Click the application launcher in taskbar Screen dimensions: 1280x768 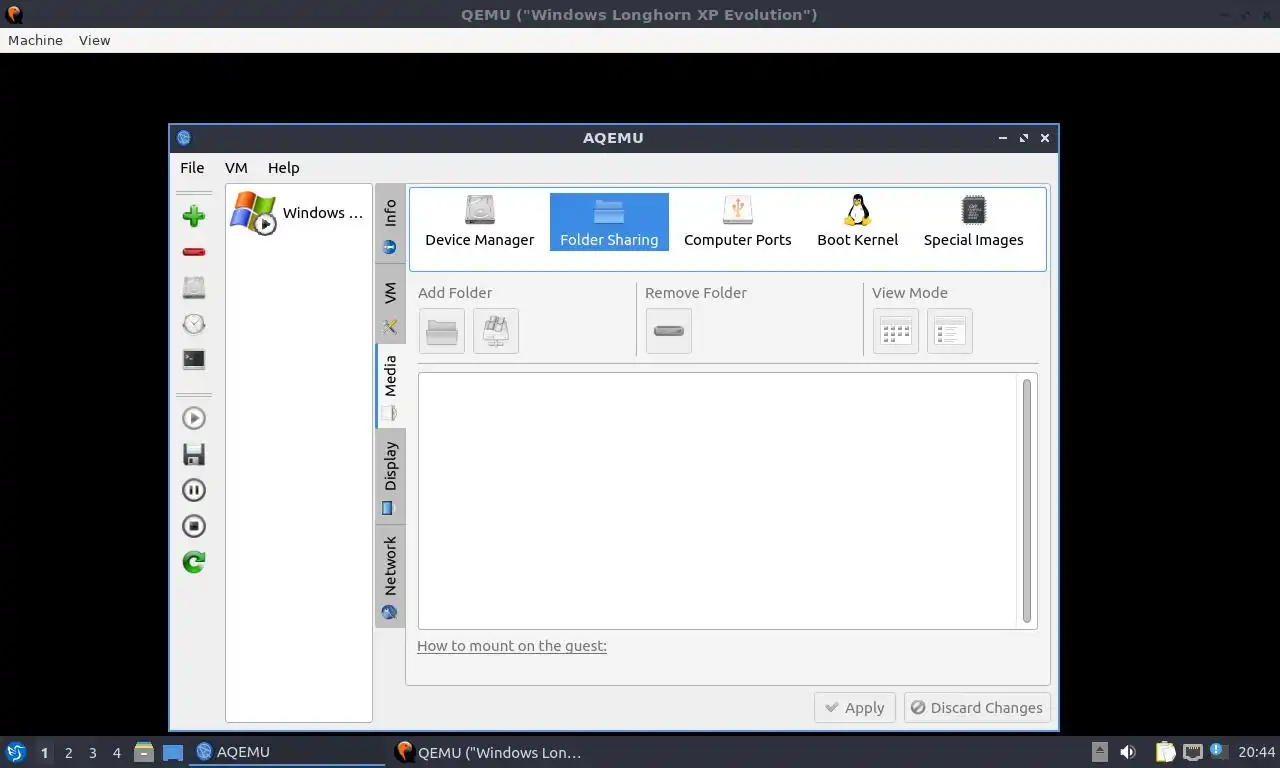15,752
